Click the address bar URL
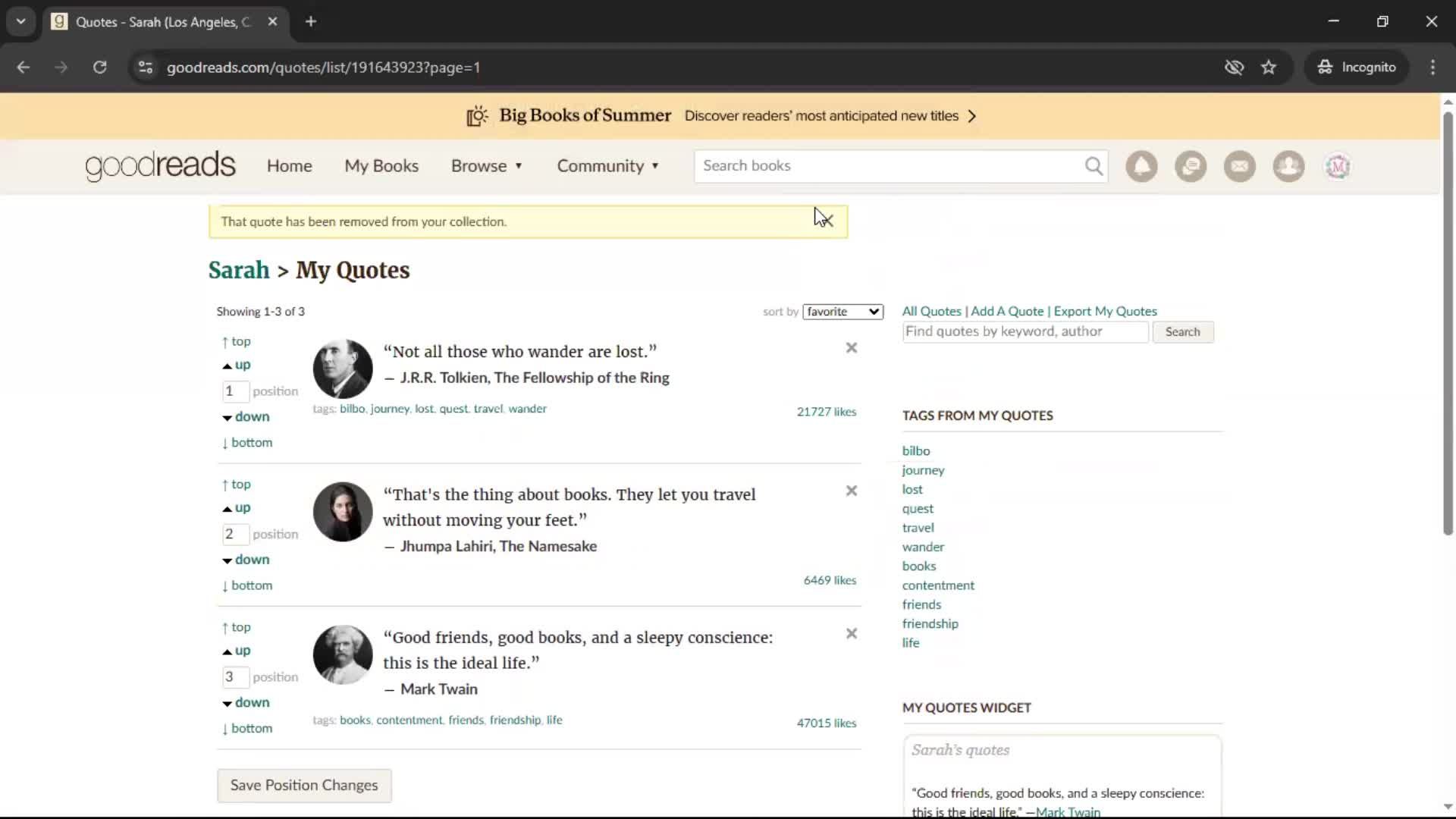This screenshot has height=819, width=1456. pyautogui.click(x=323, y=67)
